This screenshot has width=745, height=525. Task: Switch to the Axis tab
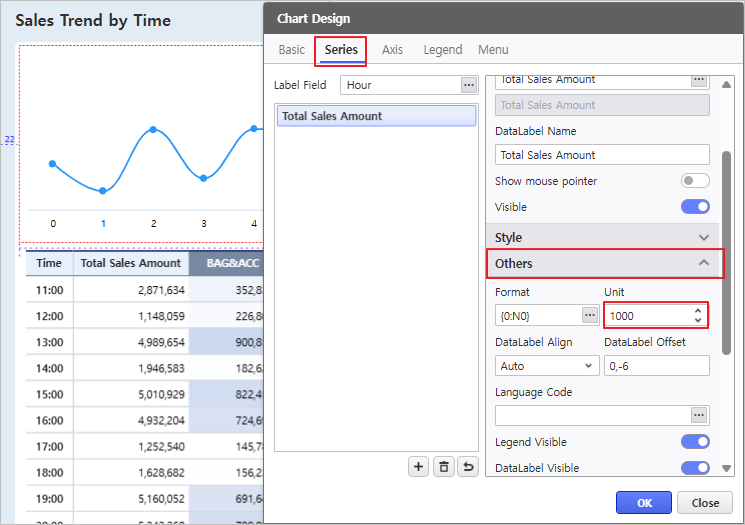coord(392,50)
